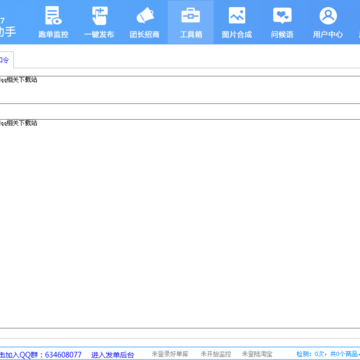This screenshot has height=360, width=360.
Task: Open the 用户中心 user center
Action: pos(328,22)
